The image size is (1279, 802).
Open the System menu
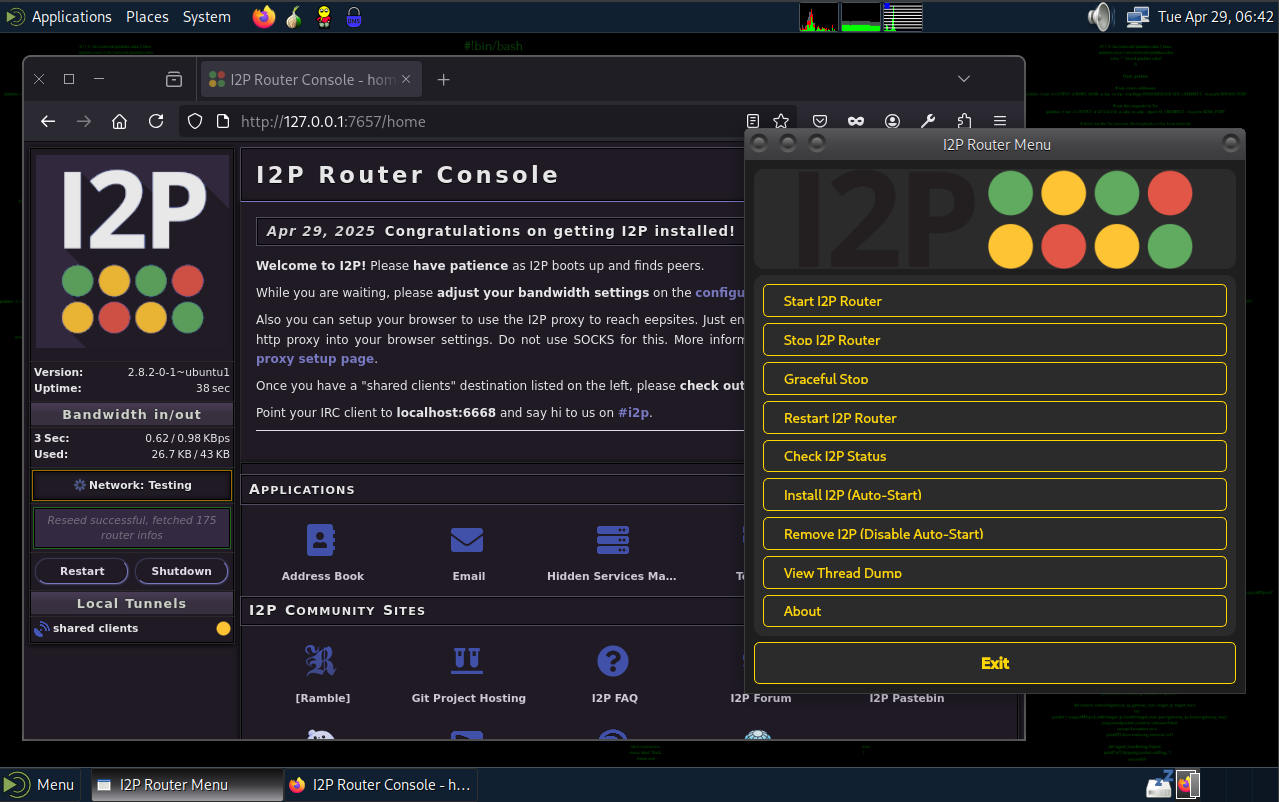tap(206, 17)
